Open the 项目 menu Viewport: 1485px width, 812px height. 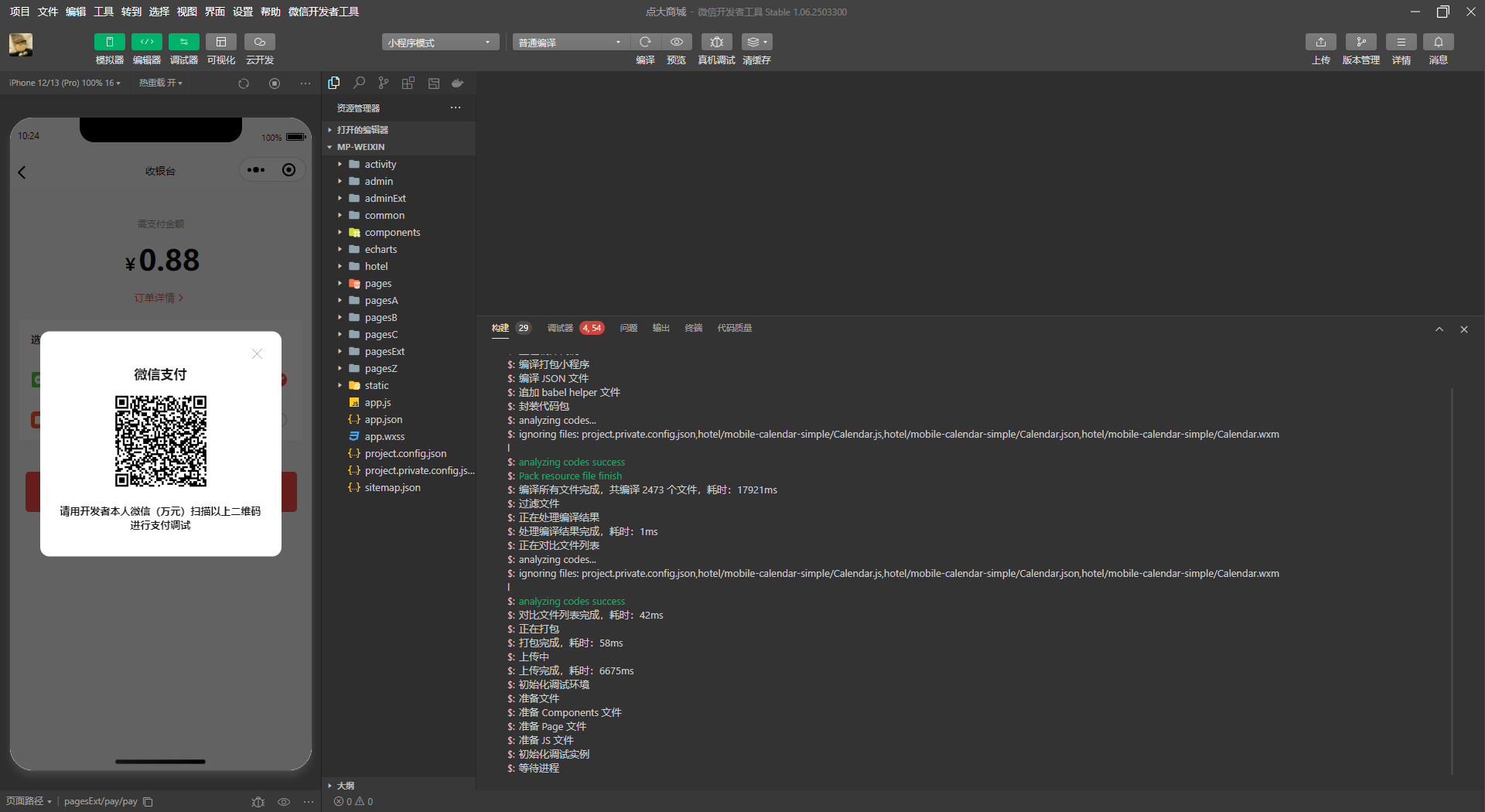click(x=19, y=12)
